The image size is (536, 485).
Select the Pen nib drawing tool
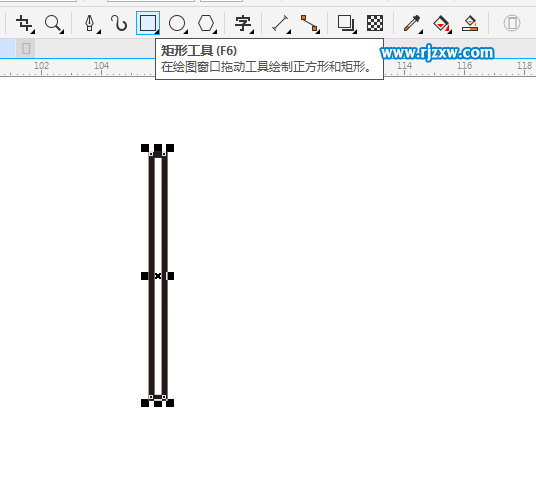pyautogui.click(x=90, y=24)
